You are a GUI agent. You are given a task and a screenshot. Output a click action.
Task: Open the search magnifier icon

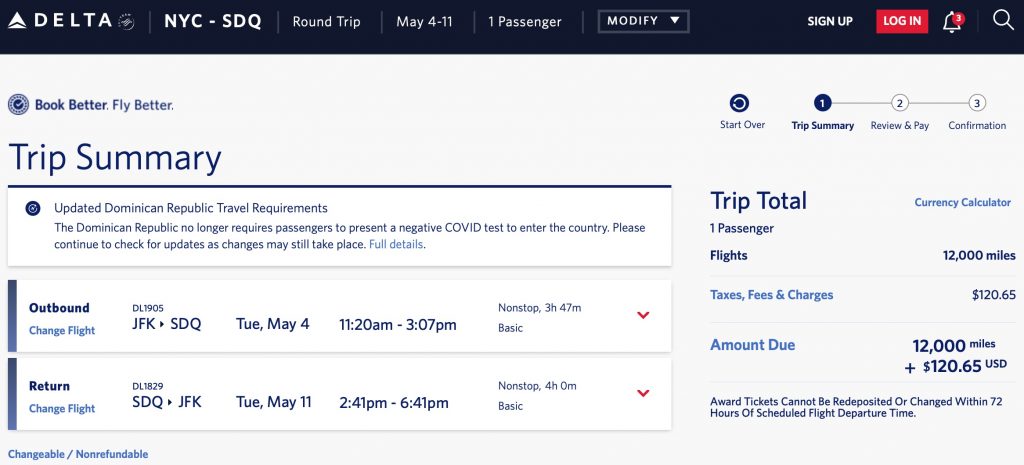pyautogui.click(x=1003, y=21)
